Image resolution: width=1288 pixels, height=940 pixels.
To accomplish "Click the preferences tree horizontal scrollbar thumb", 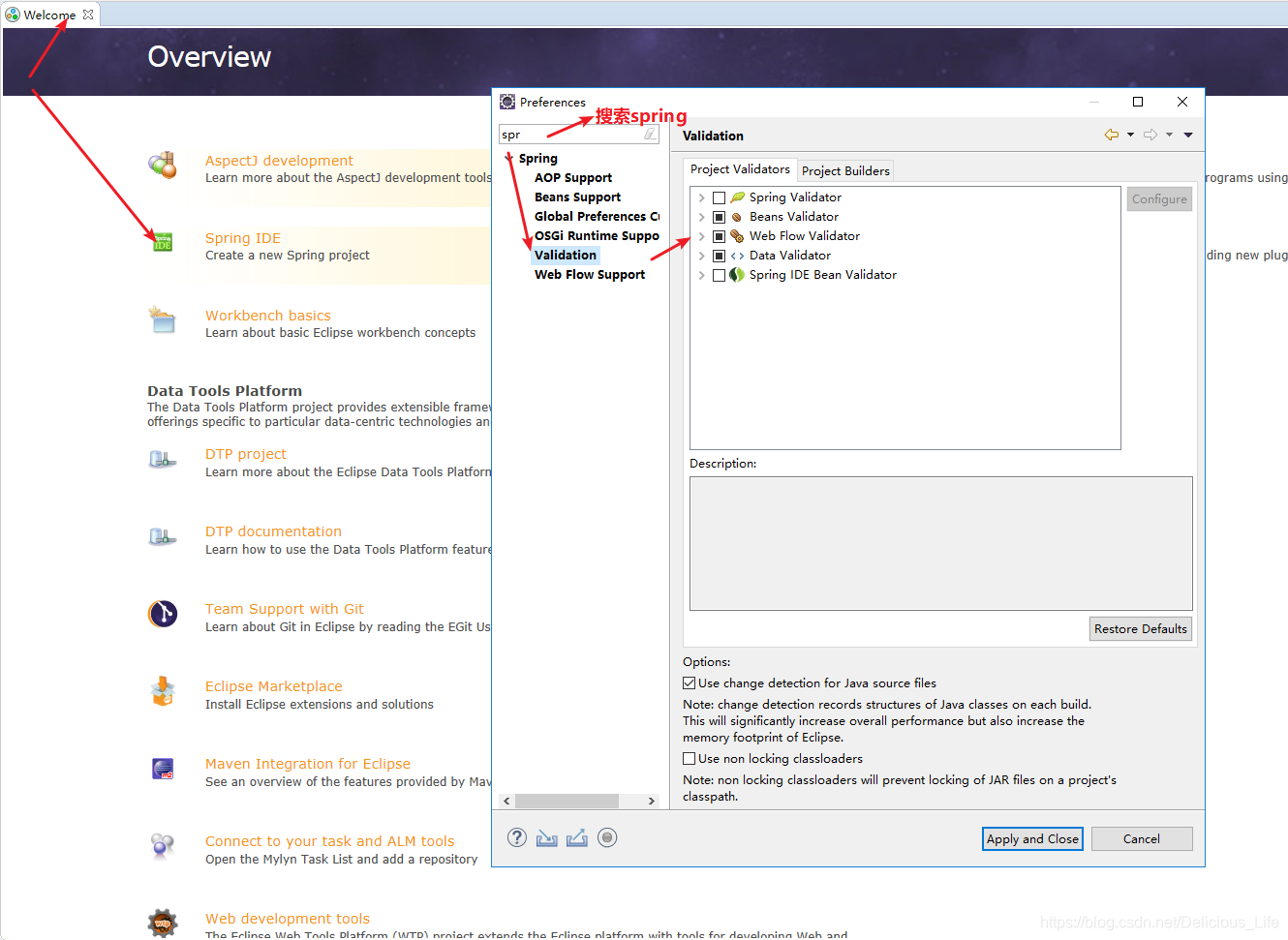I will coord(567,802).
